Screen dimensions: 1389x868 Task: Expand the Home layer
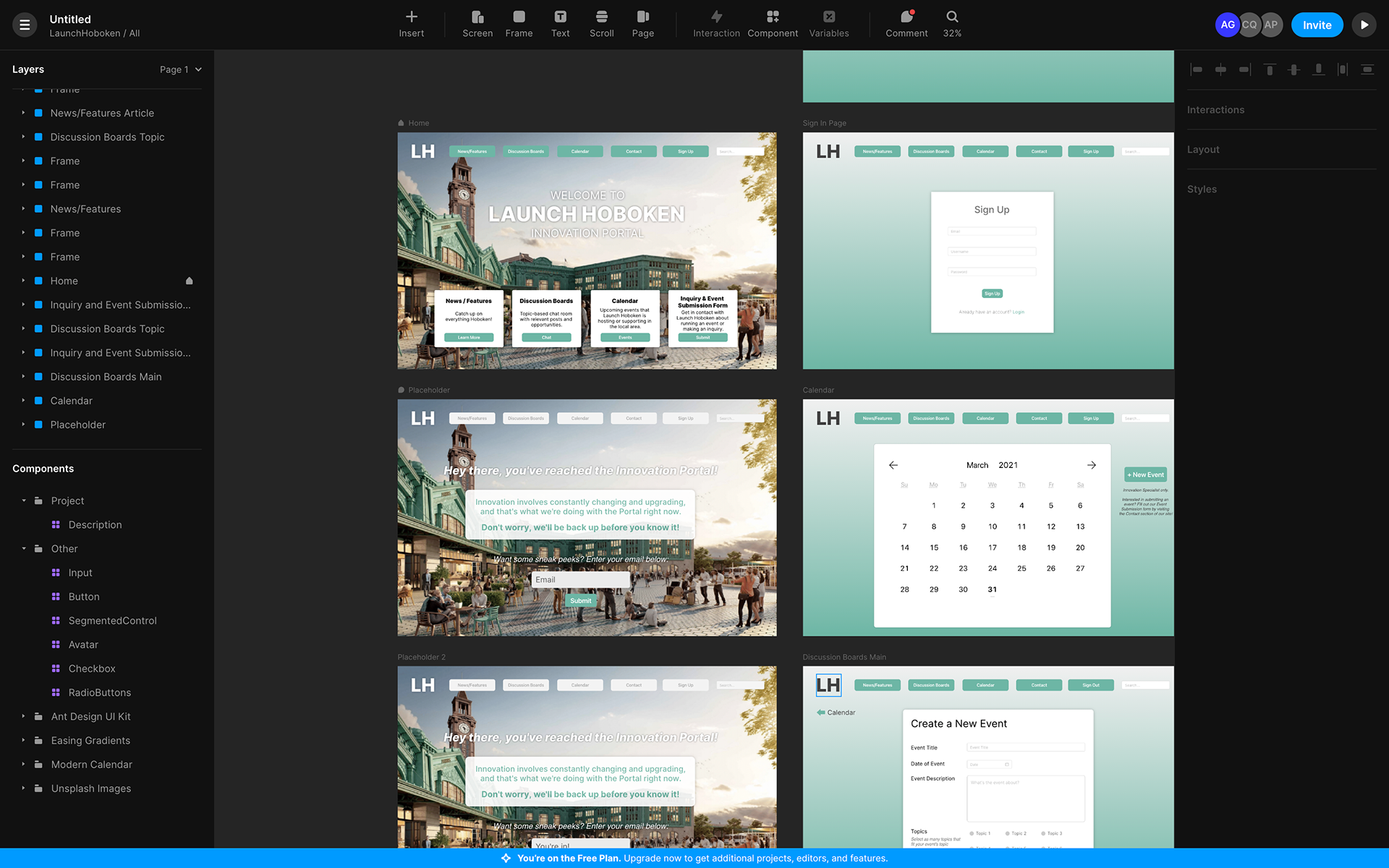(23, 281)
